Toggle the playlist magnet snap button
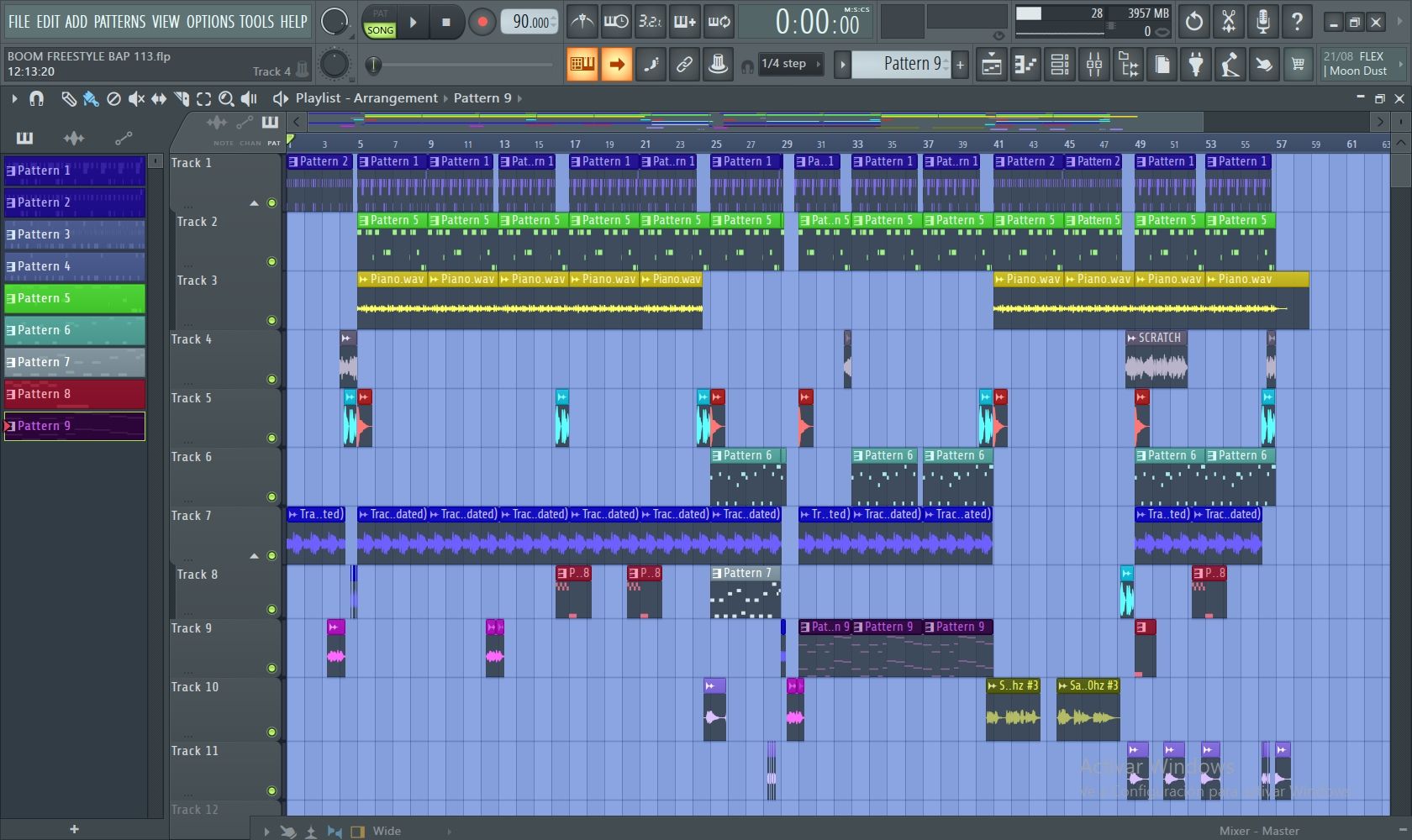 click(x=36, y=99)
